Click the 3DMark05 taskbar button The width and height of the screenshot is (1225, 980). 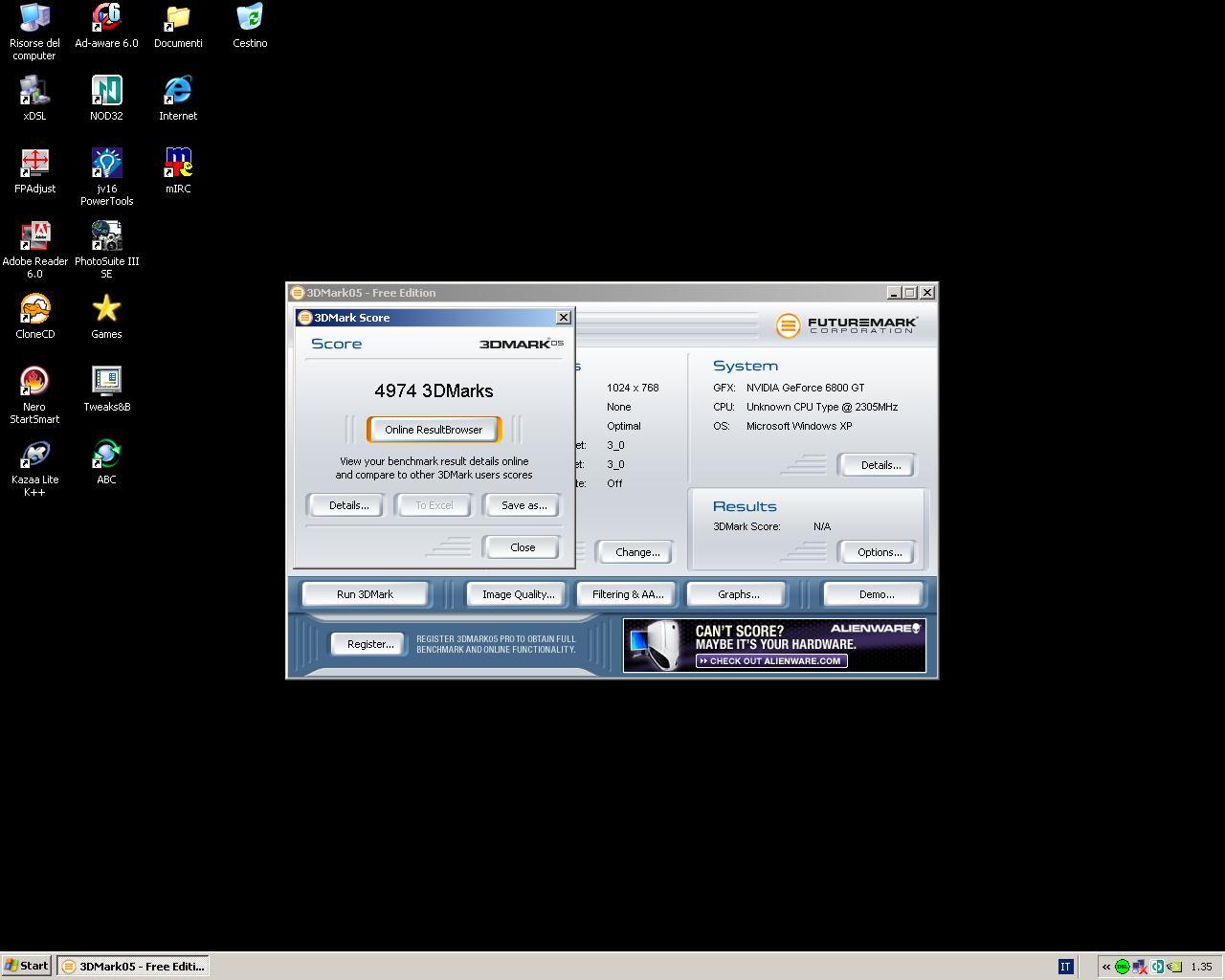[133, 967]
